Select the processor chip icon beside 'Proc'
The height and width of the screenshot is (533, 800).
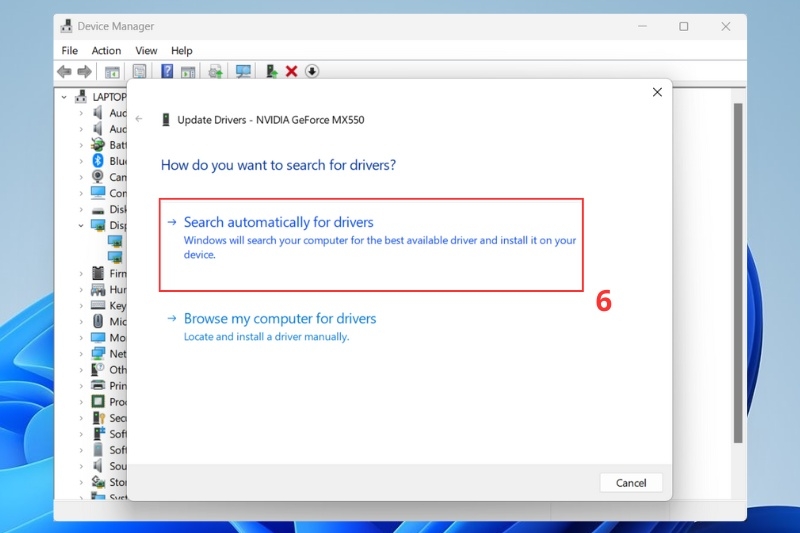pyautogui.click(x=98, y=401)
